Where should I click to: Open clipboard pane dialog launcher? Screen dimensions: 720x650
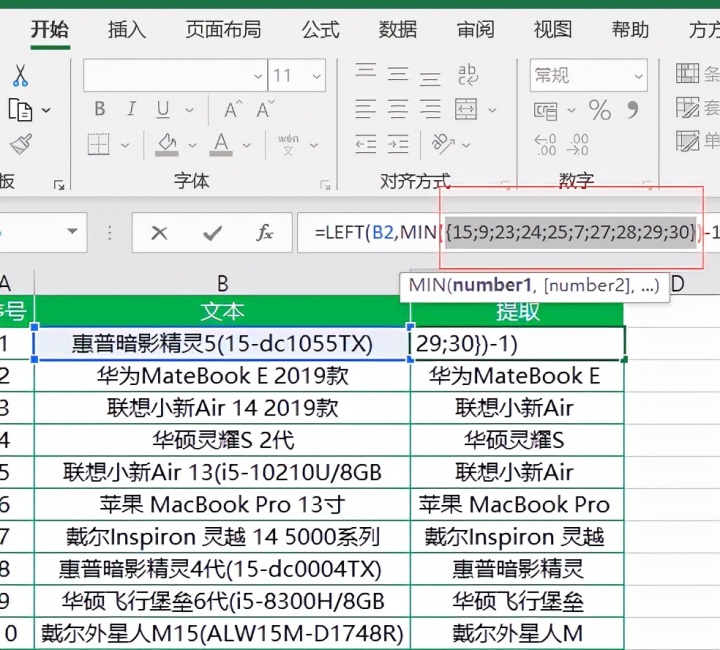[59, 185]
